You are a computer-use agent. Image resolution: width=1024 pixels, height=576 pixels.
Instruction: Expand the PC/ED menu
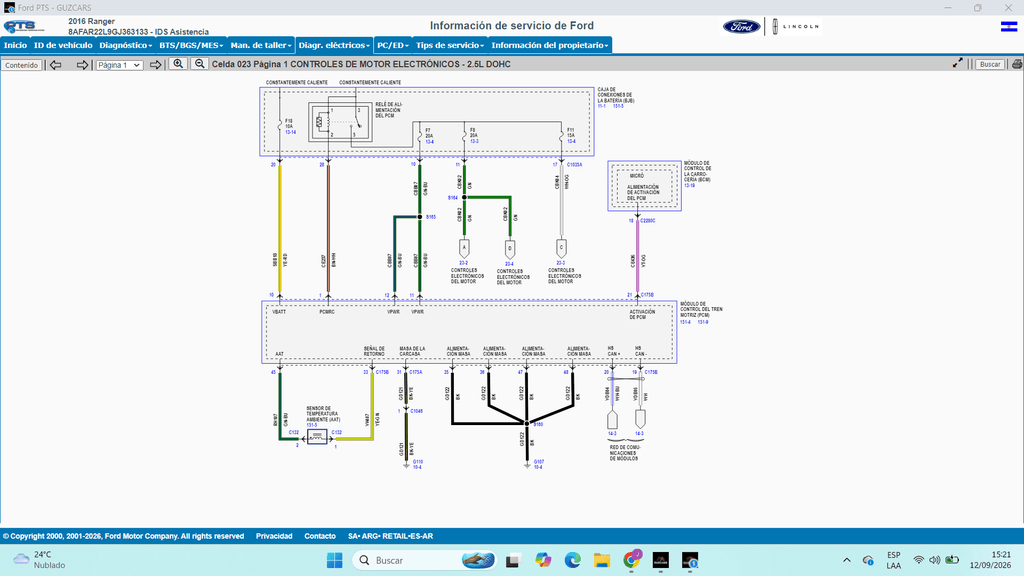(x=393, y=45)
